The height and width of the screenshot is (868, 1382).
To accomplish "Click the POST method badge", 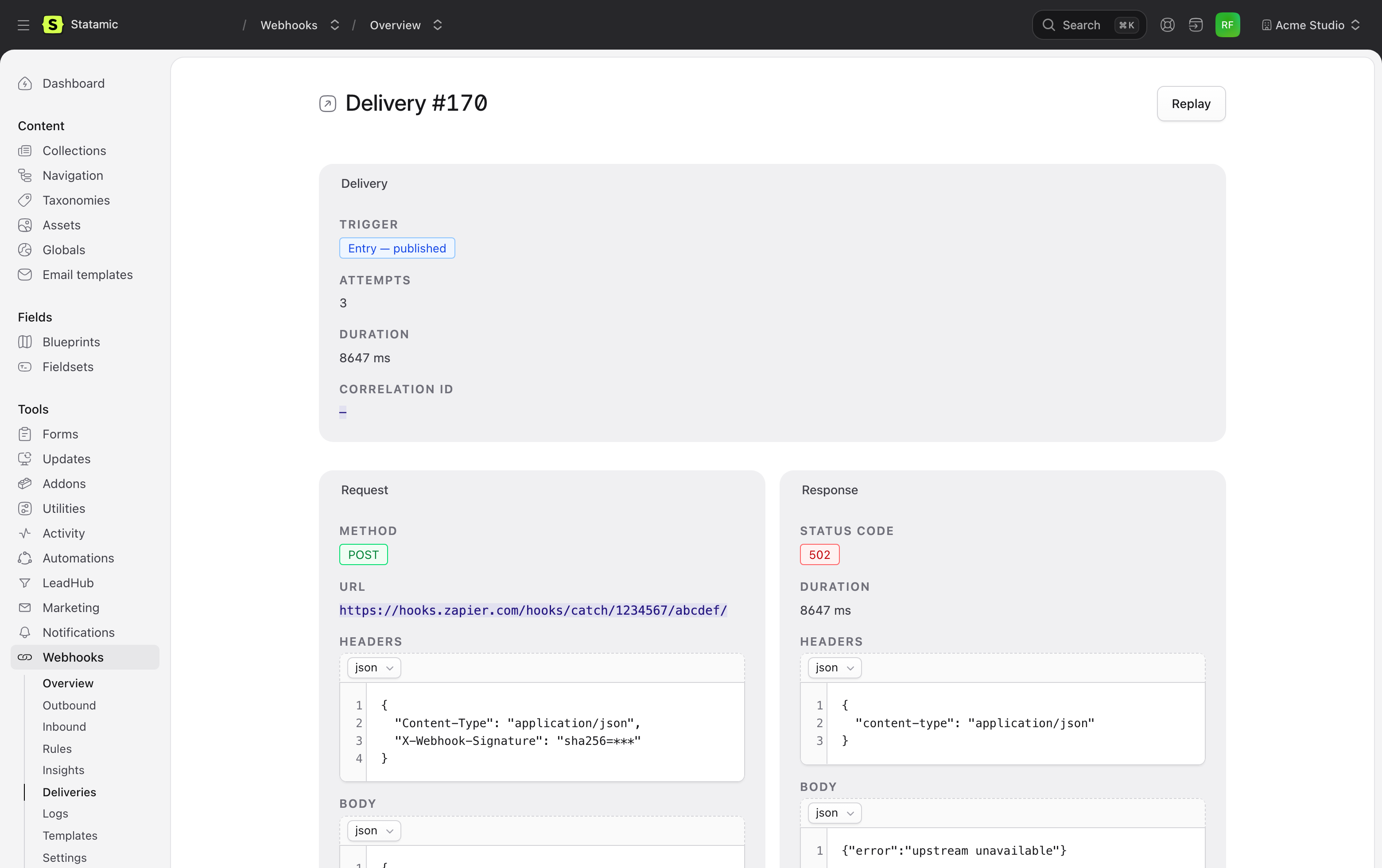I will point(363,555).
